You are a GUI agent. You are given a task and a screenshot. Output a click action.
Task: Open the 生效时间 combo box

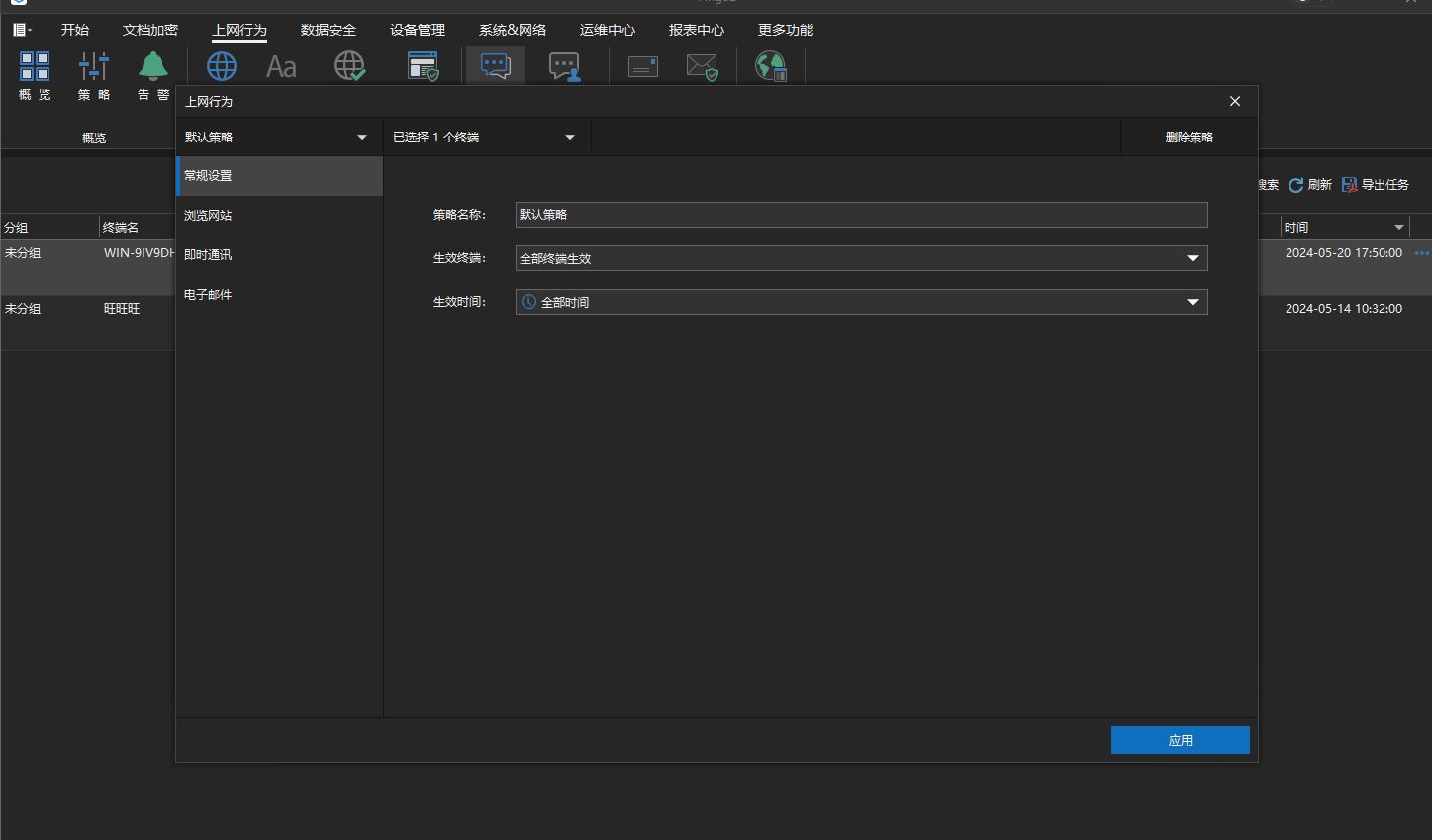[862, 302]
